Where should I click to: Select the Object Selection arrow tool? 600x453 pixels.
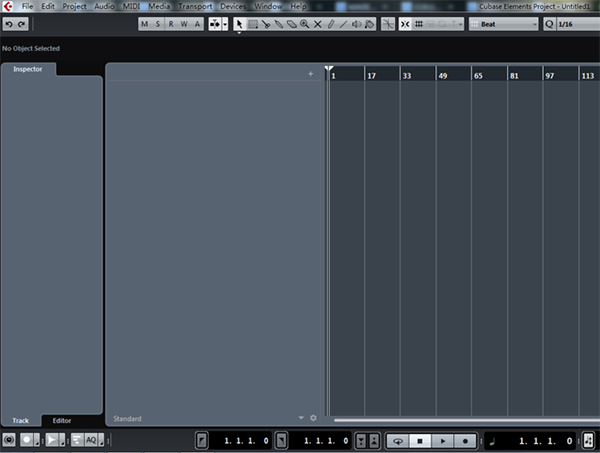(x=240, y=23)
